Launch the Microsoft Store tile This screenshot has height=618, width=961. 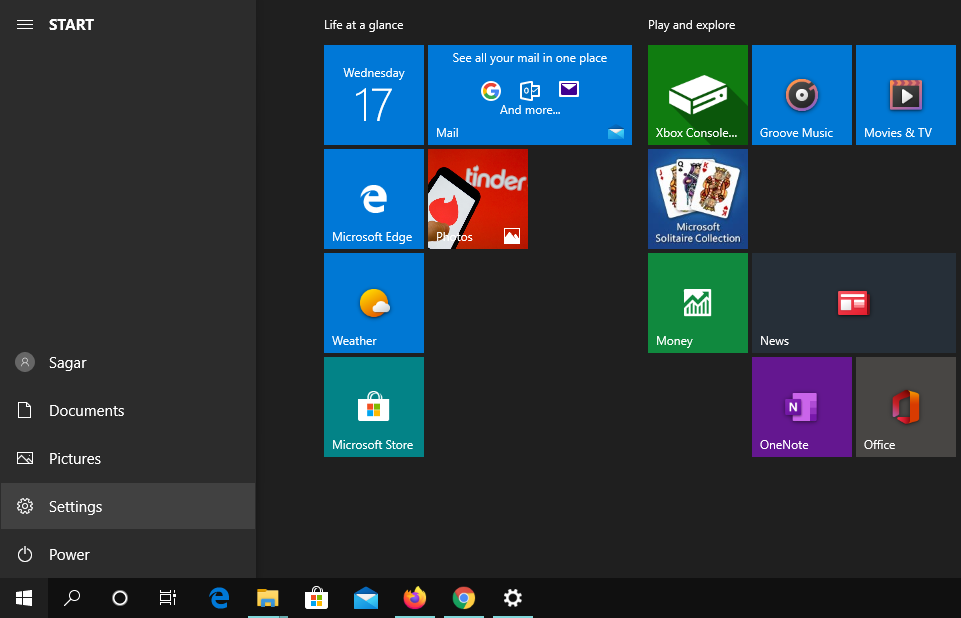pos(374,407)
